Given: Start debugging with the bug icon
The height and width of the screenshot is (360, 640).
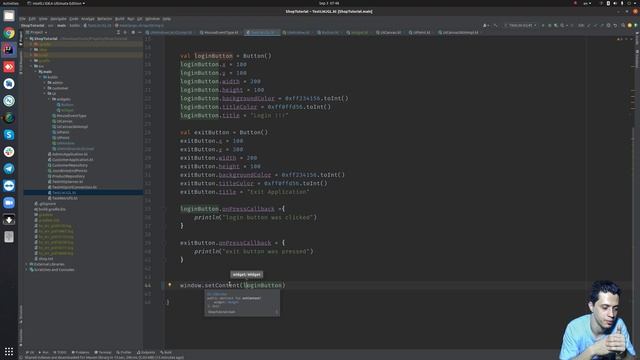Looking at the screenshot, I should pyautogui.click(x=549, y=25).
